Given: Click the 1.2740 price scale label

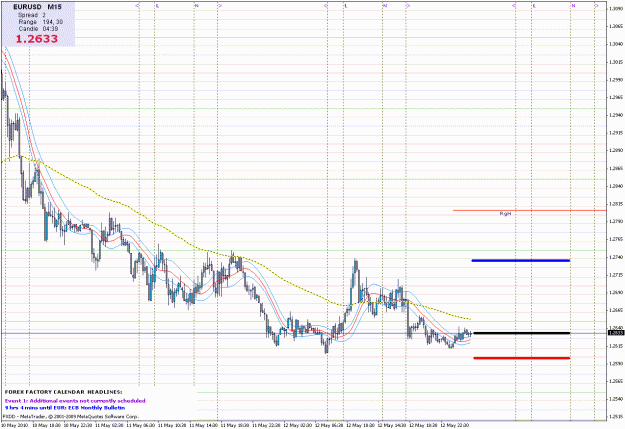Looking at the screenshot, I should point(616,257).
